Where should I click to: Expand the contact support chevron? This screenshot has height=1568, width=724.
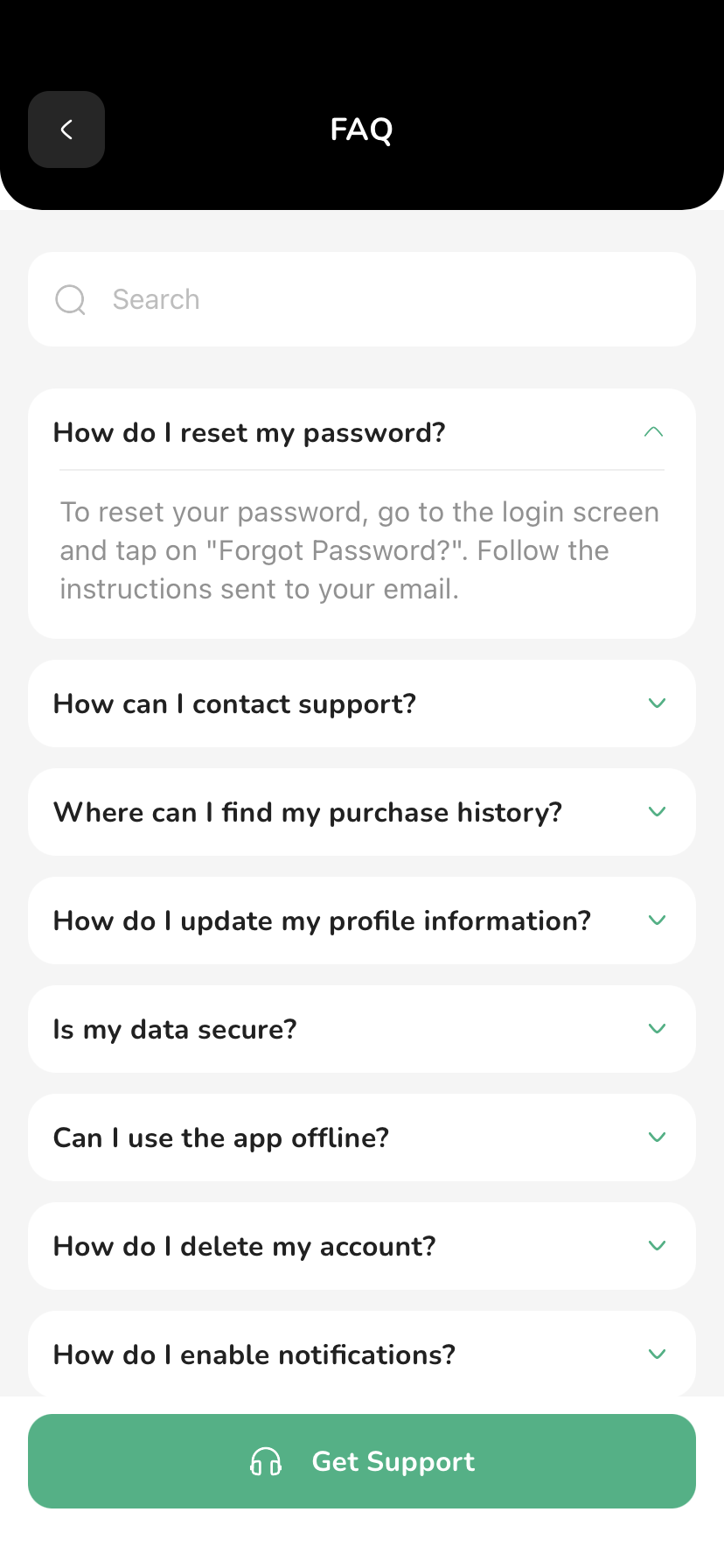tap(658, 703)
